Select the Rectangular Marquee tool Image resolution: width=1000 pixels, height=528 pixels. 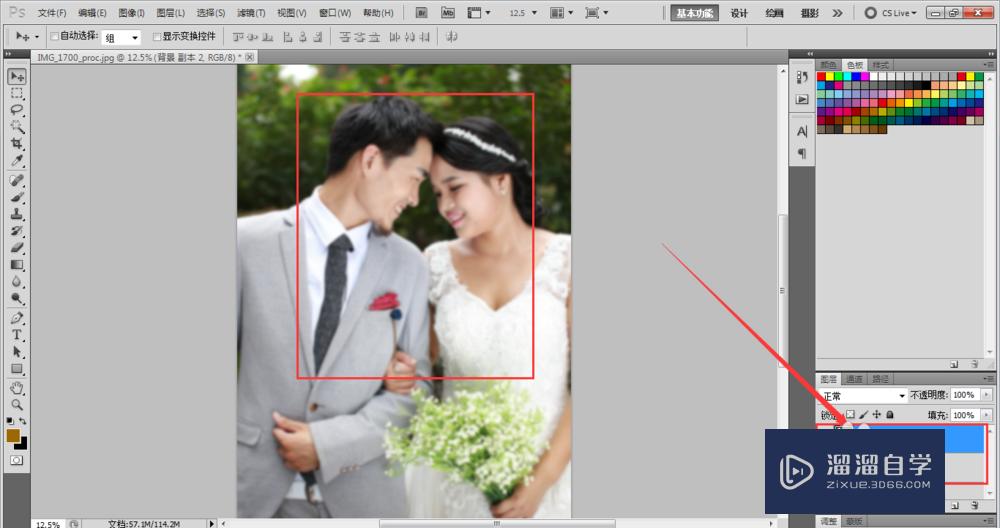point(17,93)
